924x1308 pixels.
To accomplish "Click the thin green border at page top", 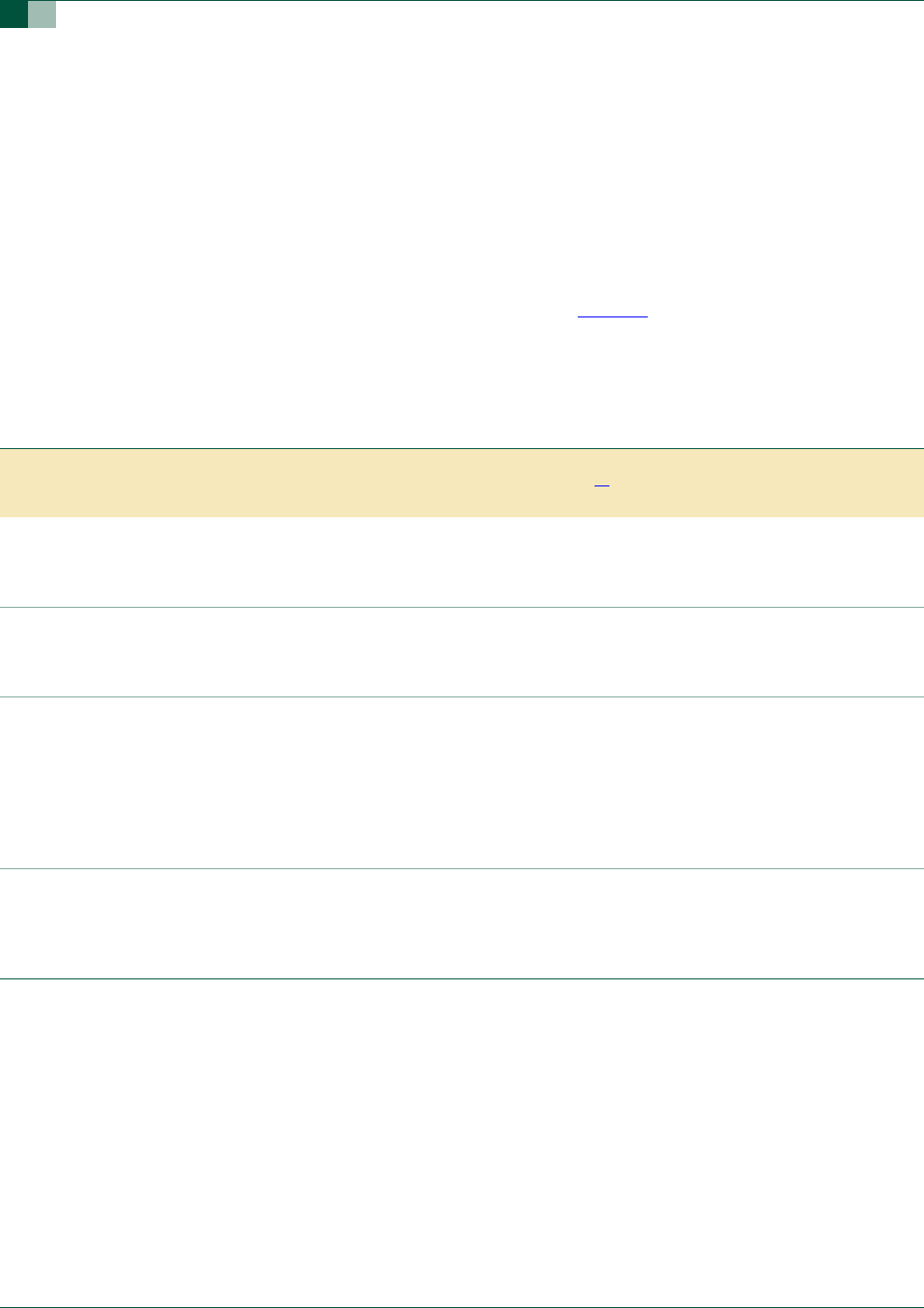I will tap(490, 1).
